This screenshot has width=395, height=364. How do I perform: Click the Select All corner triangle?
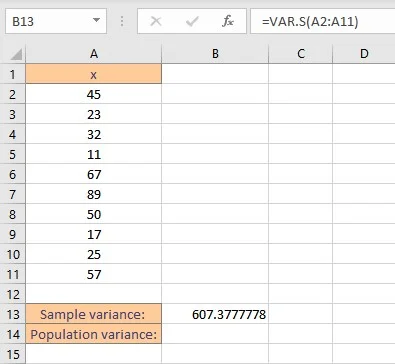coord(16,54)
